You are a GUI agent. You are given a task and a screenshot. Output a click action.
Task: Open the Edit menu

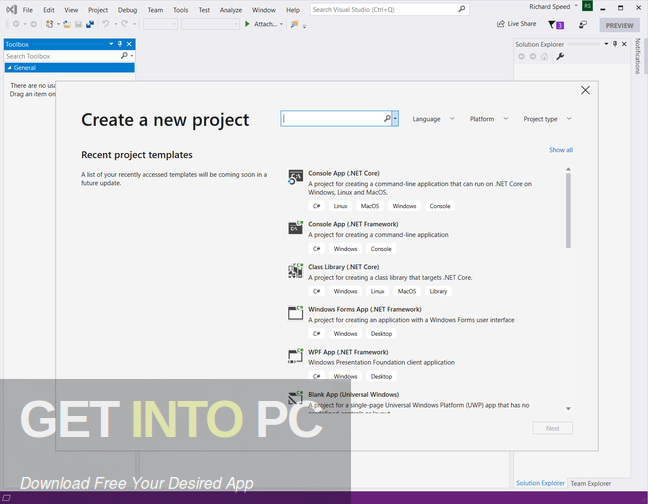pyautogui.click(x=49, y=10)
